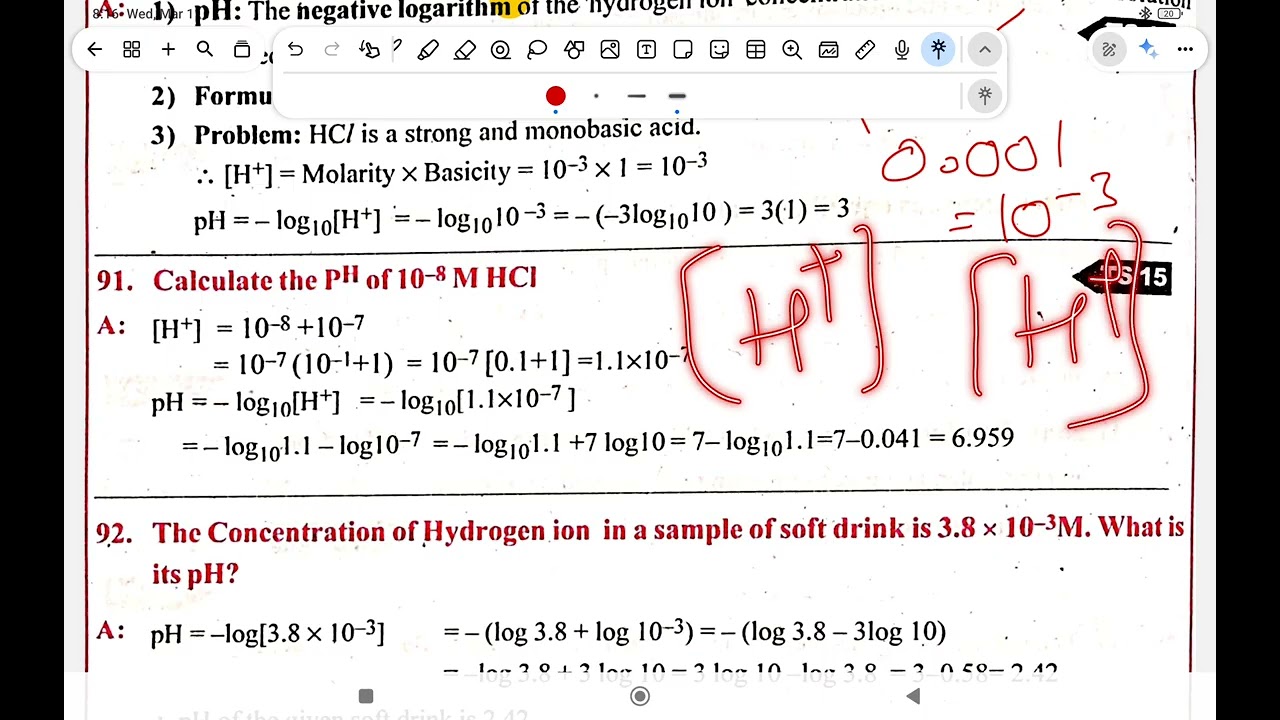
Task: Tap the Android recent apps button
Action: (x=366, y=696)
